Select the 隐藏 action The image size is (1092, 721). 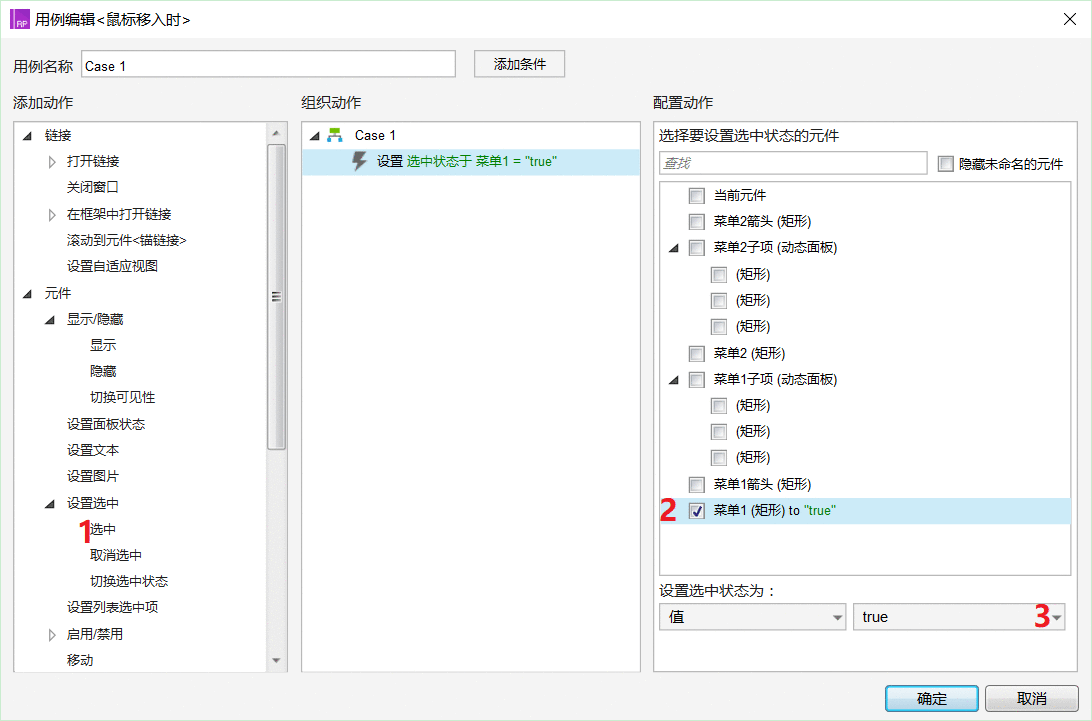pyautogui.click(x=103, y=371)
